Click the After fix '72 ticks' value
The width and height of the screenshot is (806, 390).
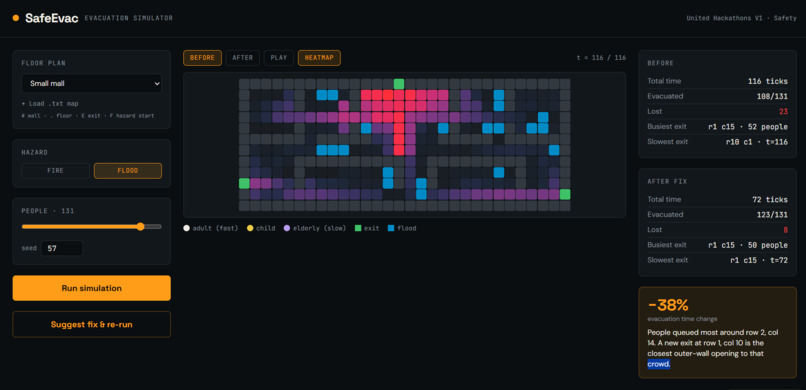(770, 199)
